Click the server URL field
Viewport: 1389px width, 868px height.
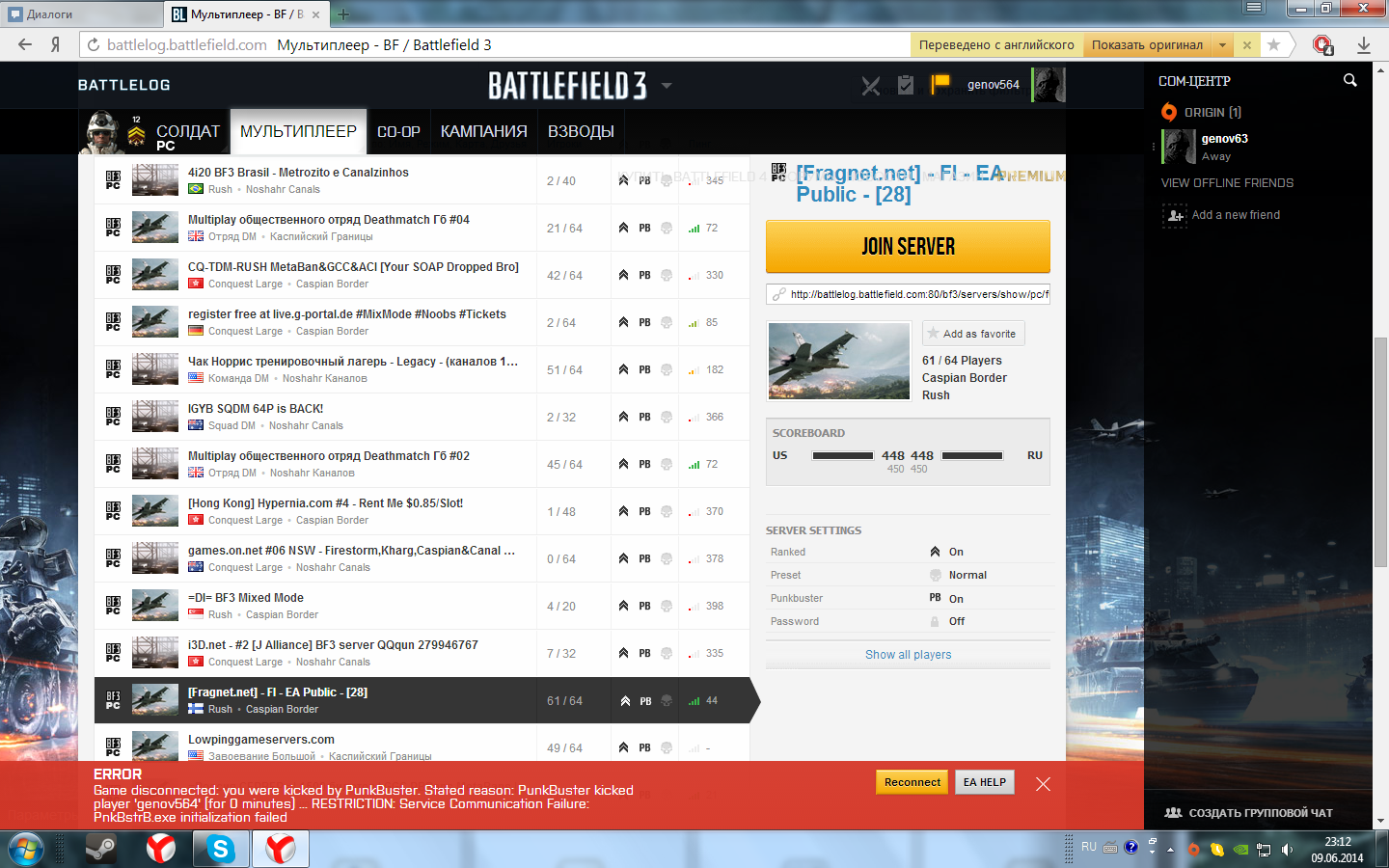(x=908, y=294)
